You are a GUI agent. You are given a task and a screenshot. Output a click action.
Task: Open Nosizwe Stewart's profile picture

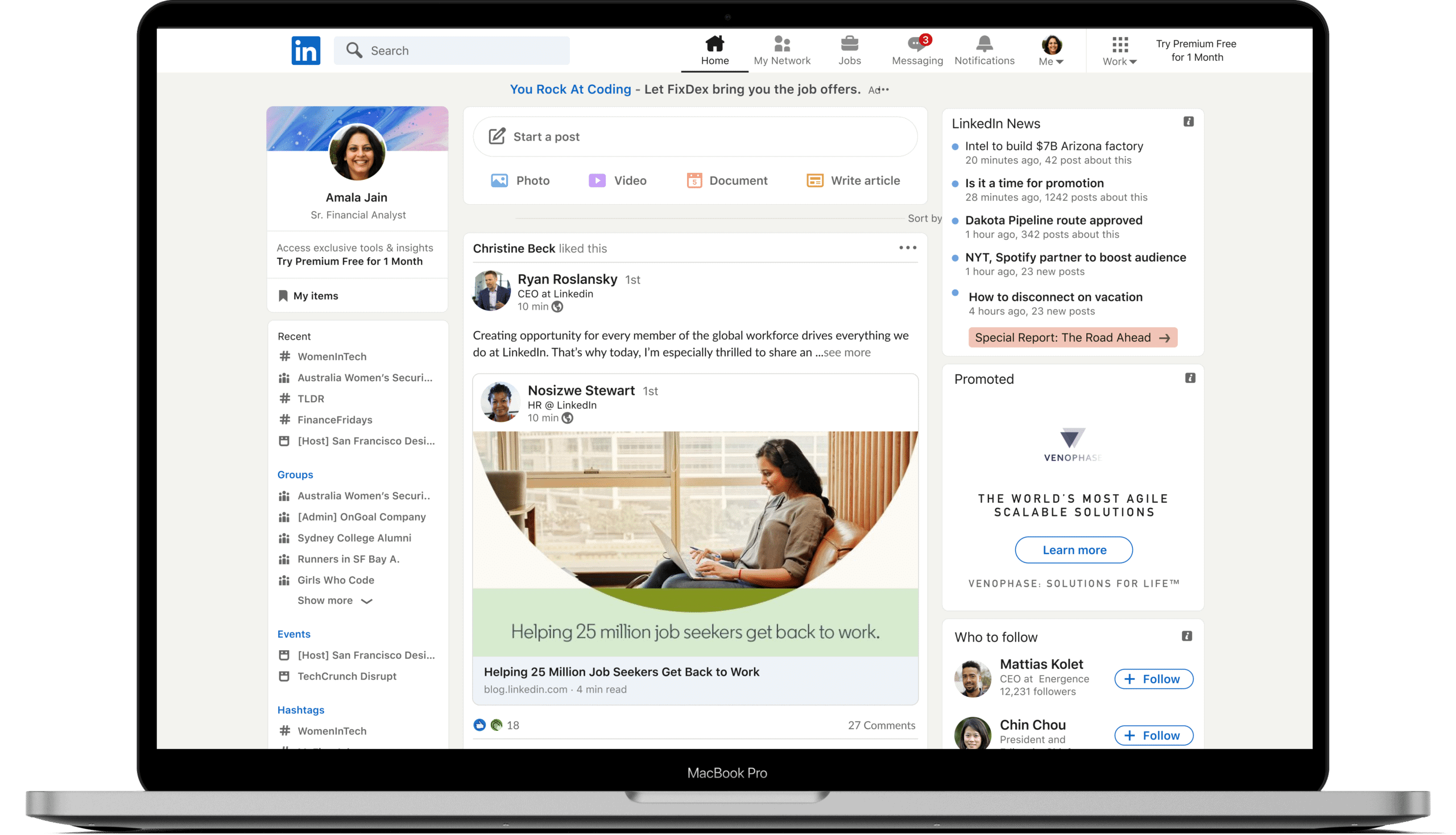(x=500, y=402)
